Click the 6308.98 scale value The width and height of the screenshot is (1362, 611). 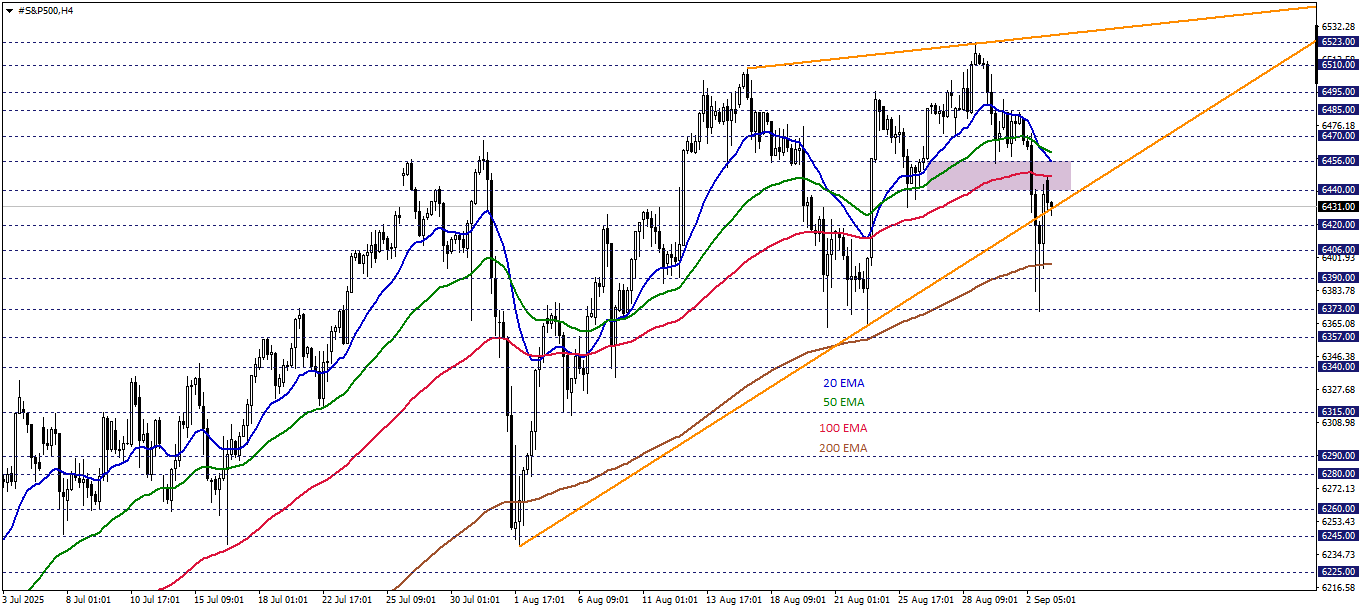tap(1338, 423)
